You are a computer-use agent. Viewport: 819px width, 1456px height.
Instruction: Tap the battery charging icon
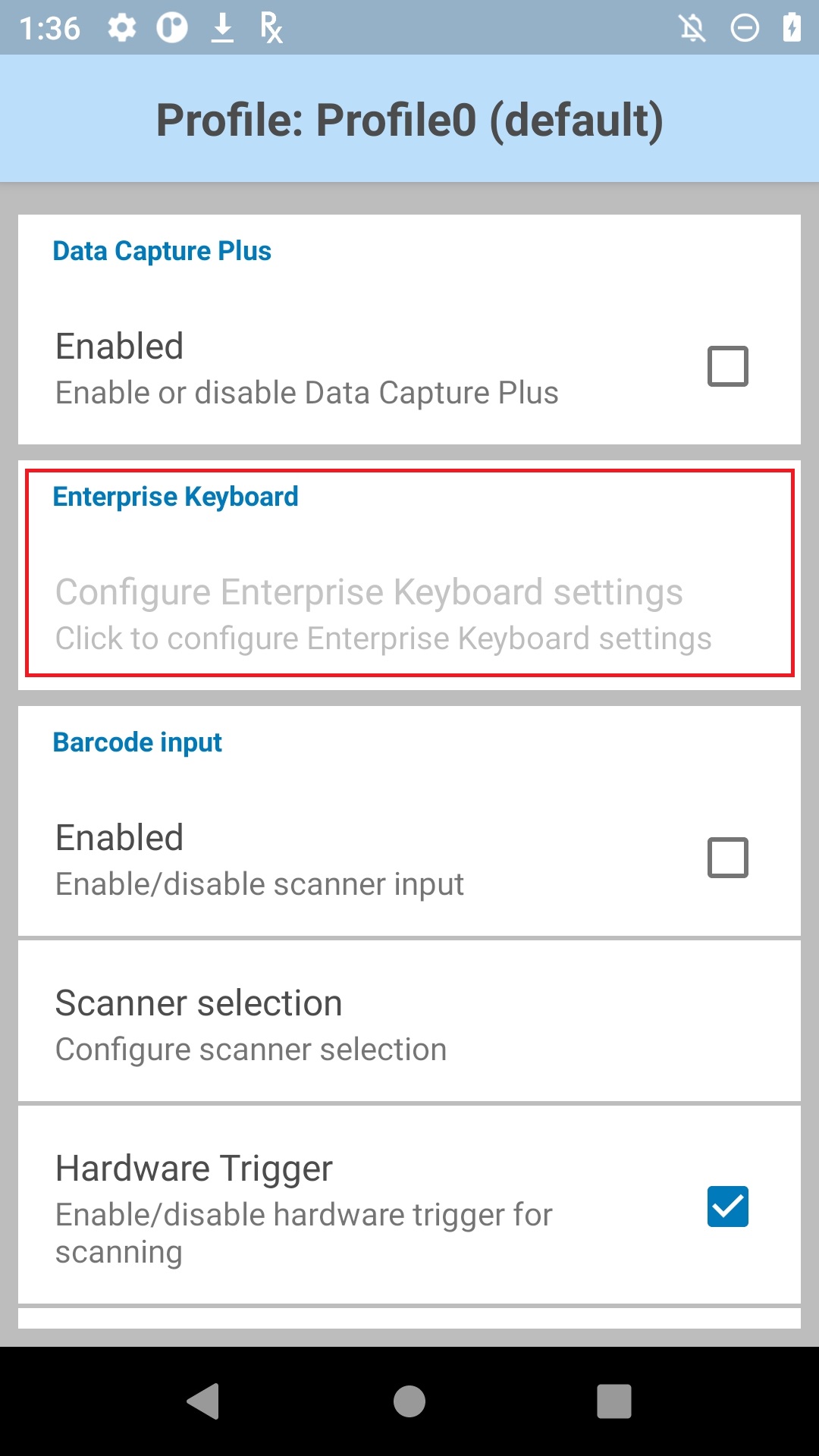click(792, 27)
